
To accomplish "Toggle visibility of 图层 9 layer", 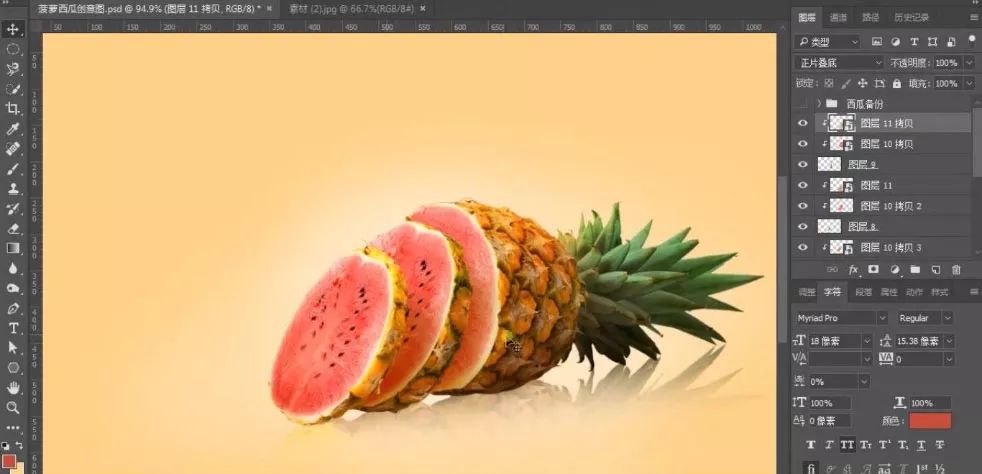I will pyautogui.click(x=802, y=165).
